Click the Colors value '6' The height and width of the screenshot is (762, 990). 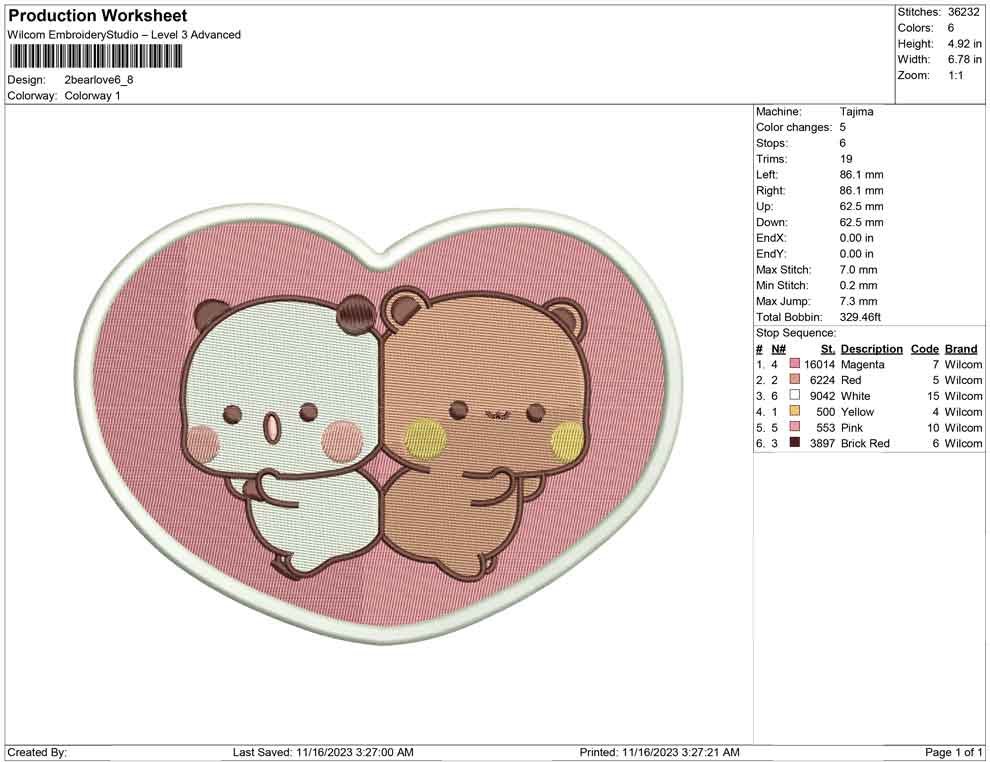(951, 28)
